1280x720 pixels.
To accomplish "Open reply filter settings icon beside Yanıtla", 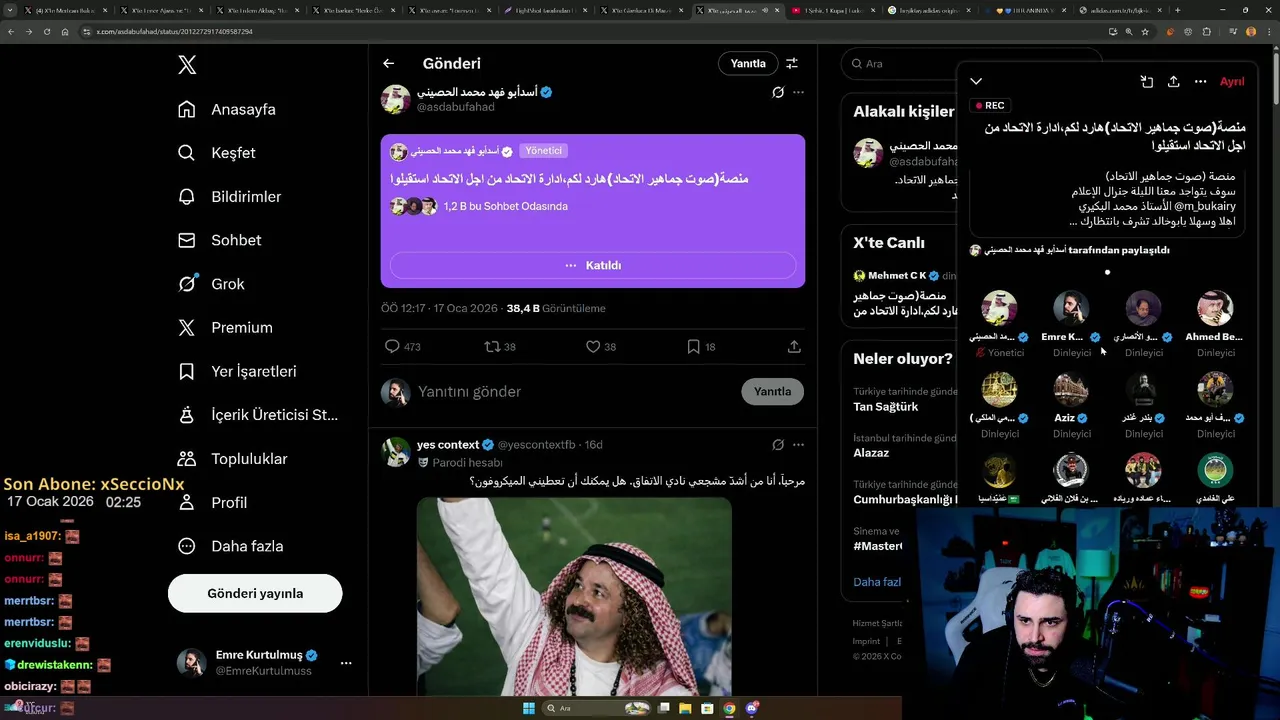I will (x=792, y=63).
